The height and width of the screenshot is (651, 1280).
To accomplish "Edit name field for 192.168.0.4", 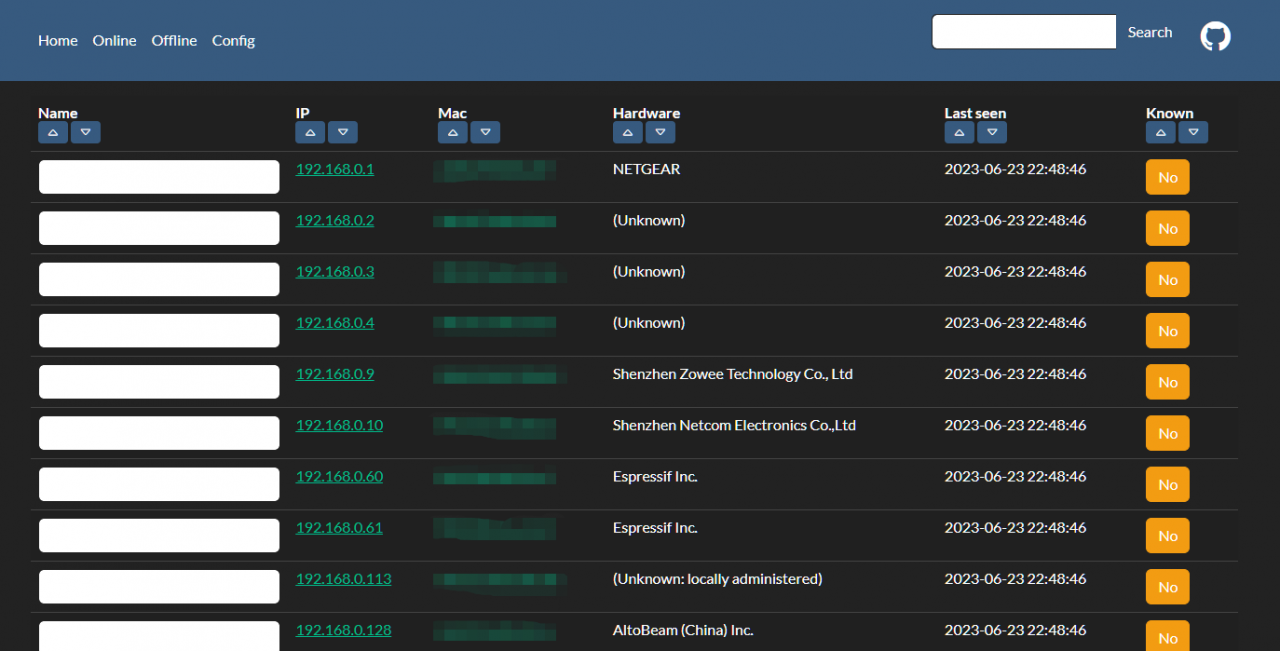I will (x=159, y=331).
